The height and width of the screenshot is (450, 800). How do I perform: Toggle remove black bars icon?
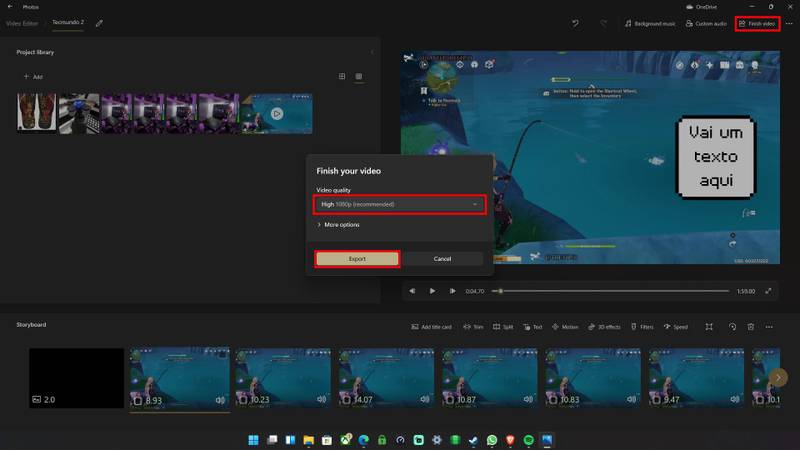pos(709,327)
